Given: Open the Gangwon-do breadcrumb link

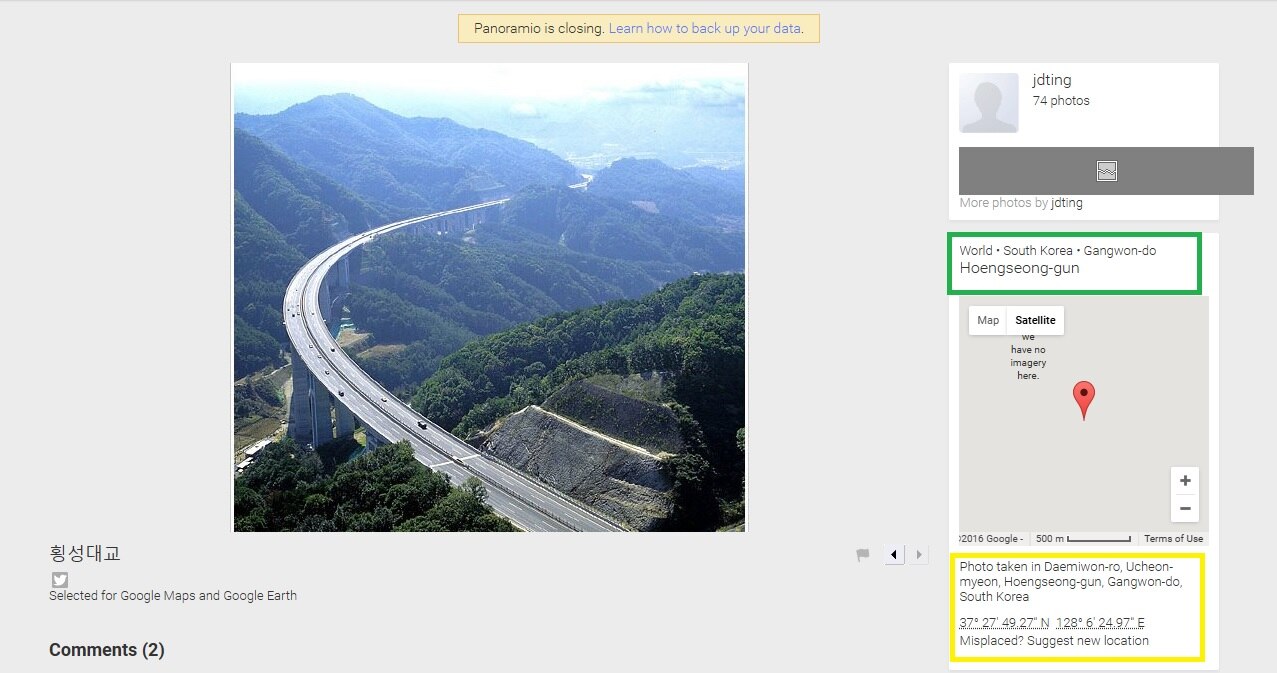Looking at the screenshot, I should pos(1120,250).
